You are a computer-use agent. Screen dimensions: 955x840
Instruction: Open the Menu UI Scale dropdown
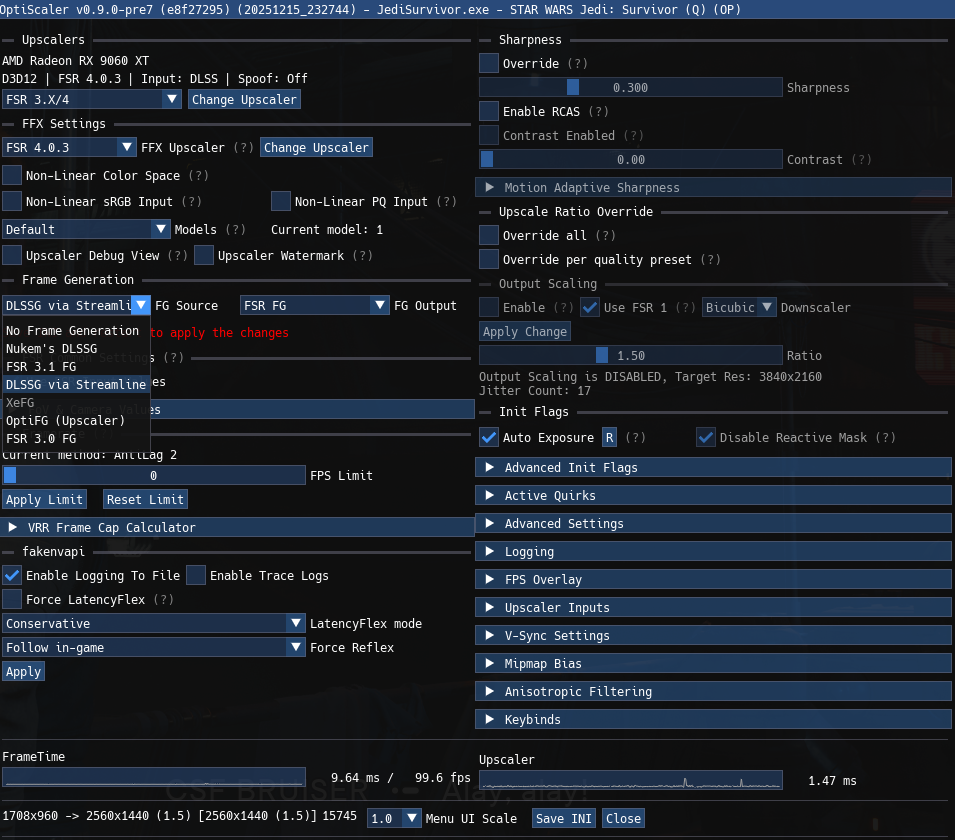point(395,819)
